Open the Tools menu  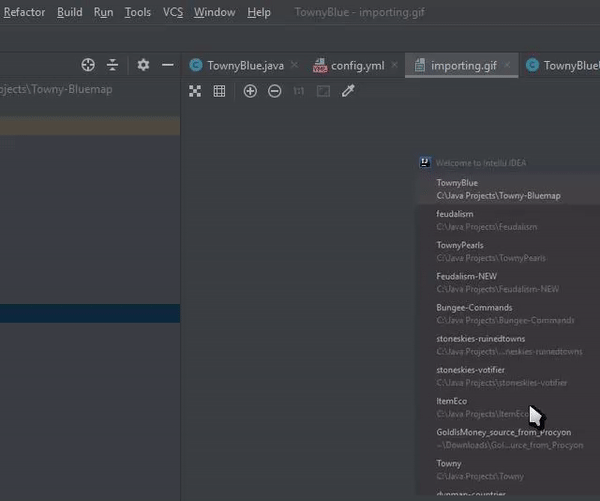coord(138,12)
